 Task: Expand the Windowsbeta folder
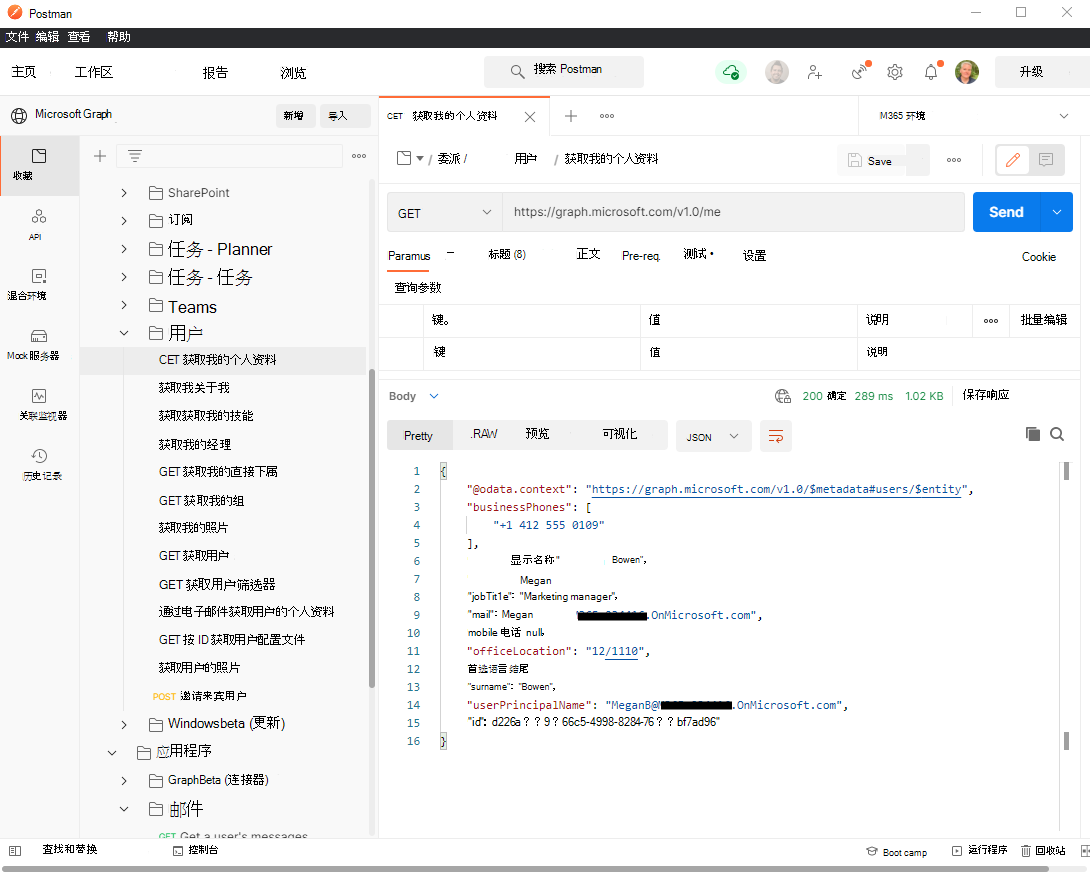[x=124, y=725]
